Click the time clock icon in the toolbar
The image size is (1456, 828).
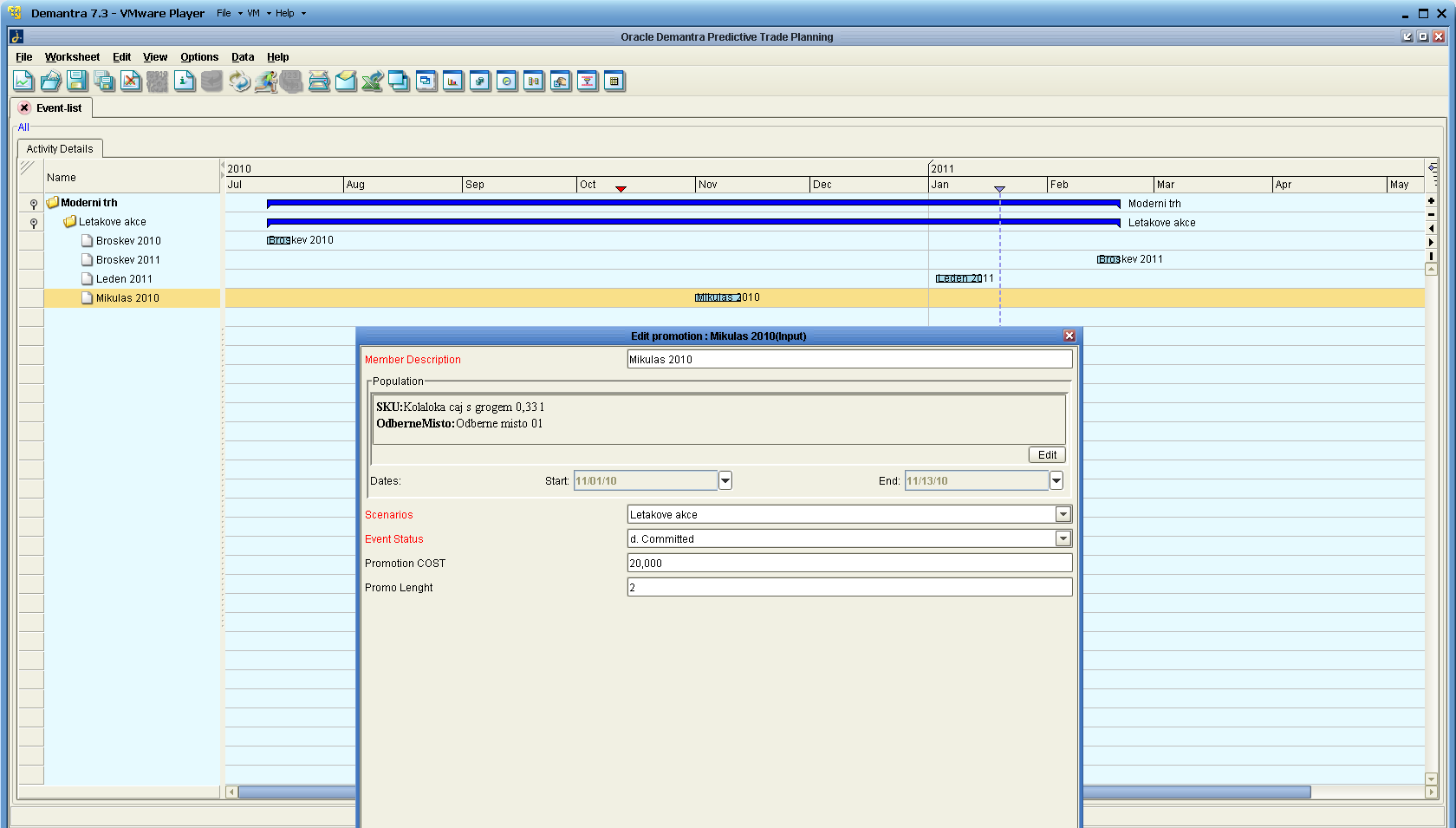[x=507, y=81]
